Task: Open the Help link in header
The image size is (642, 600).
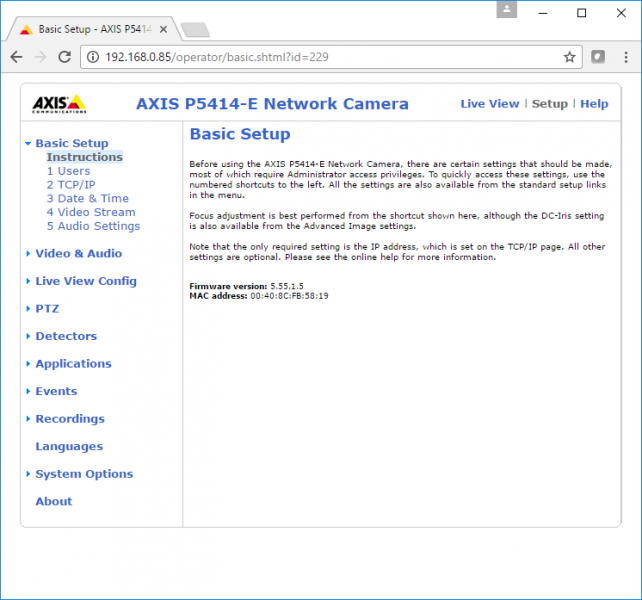Action: coord(594,104)
